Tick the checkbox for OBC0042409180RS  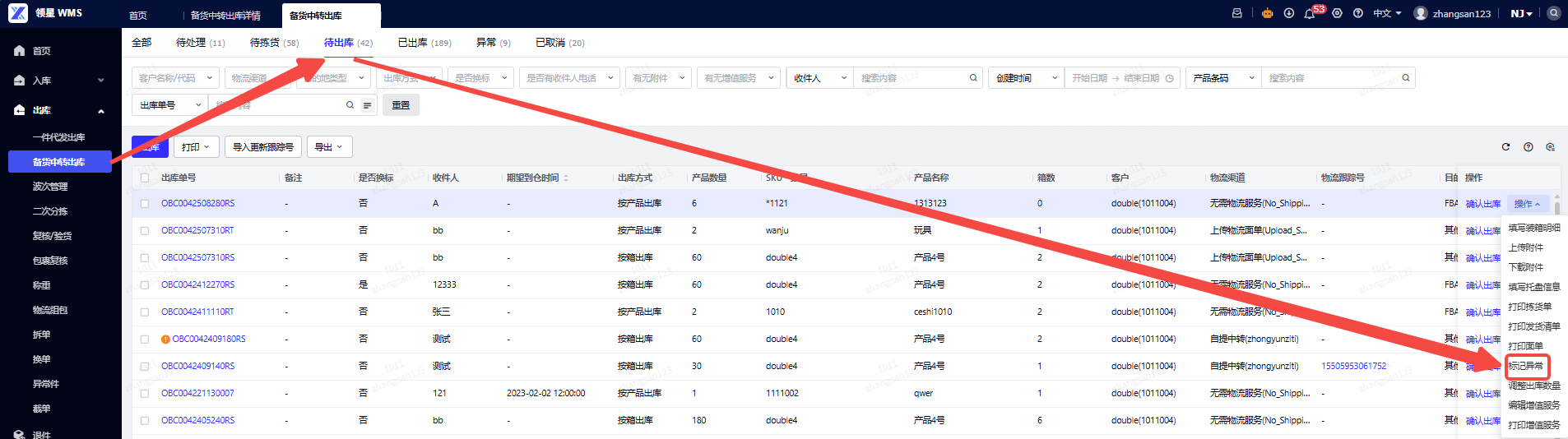click(145, 340)
